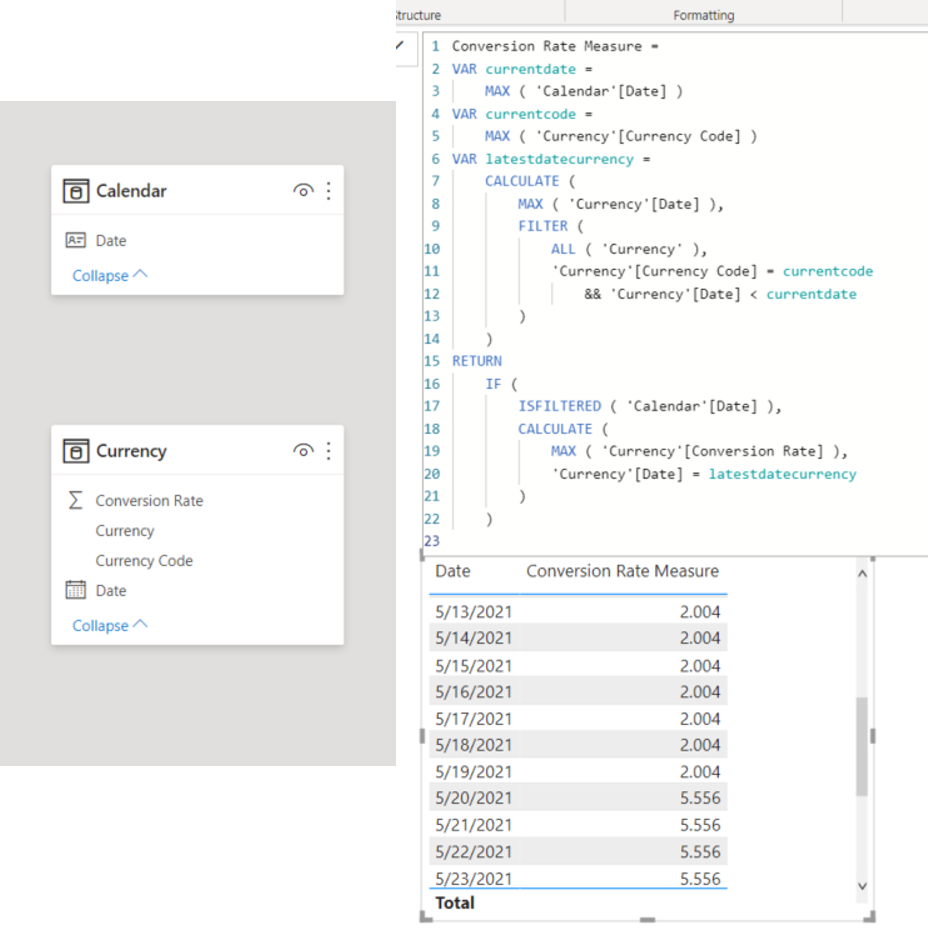Click line number 23 in the editor

[431, 541]
